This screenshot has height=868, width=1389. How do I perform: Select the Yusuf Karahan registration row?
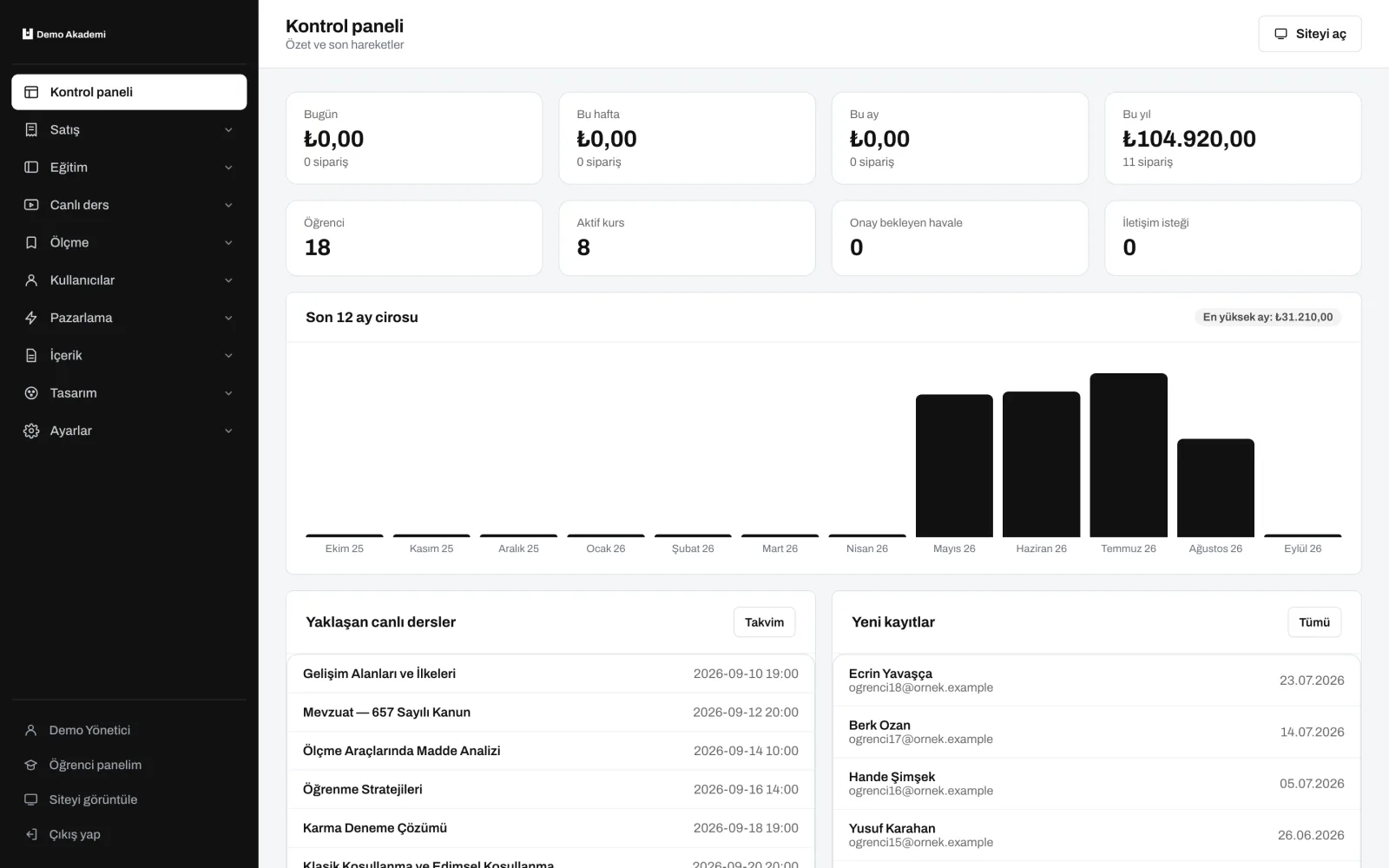pos(1096,835)
